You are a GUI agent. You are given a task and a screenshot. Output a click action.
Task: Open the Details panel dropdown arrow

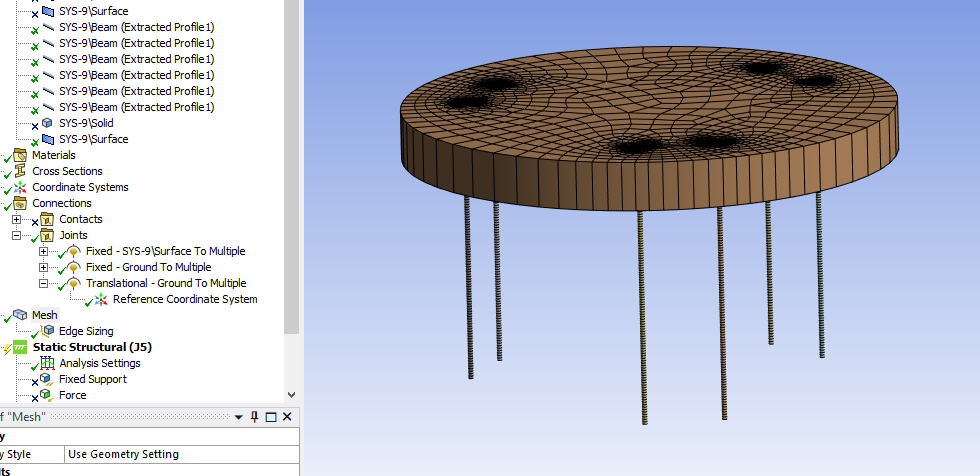[x=238, y=417]
